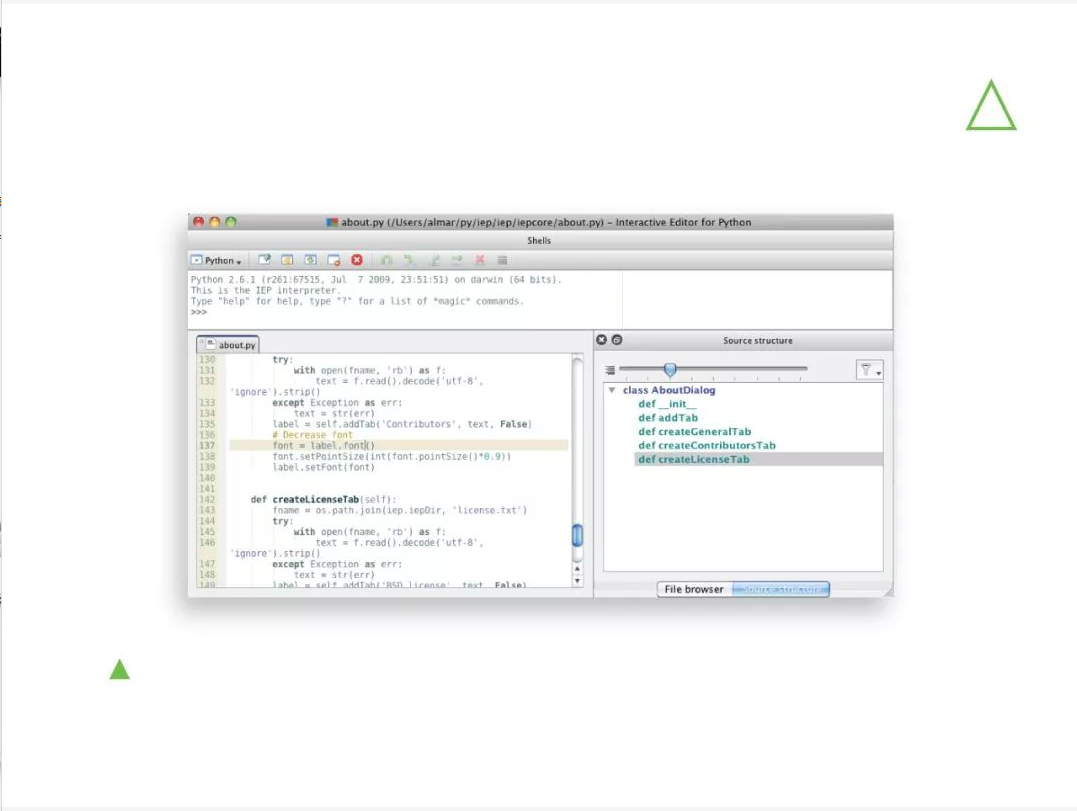
Task: Click the shell icon with pencil in toolbar
Action: coord(264,260)
